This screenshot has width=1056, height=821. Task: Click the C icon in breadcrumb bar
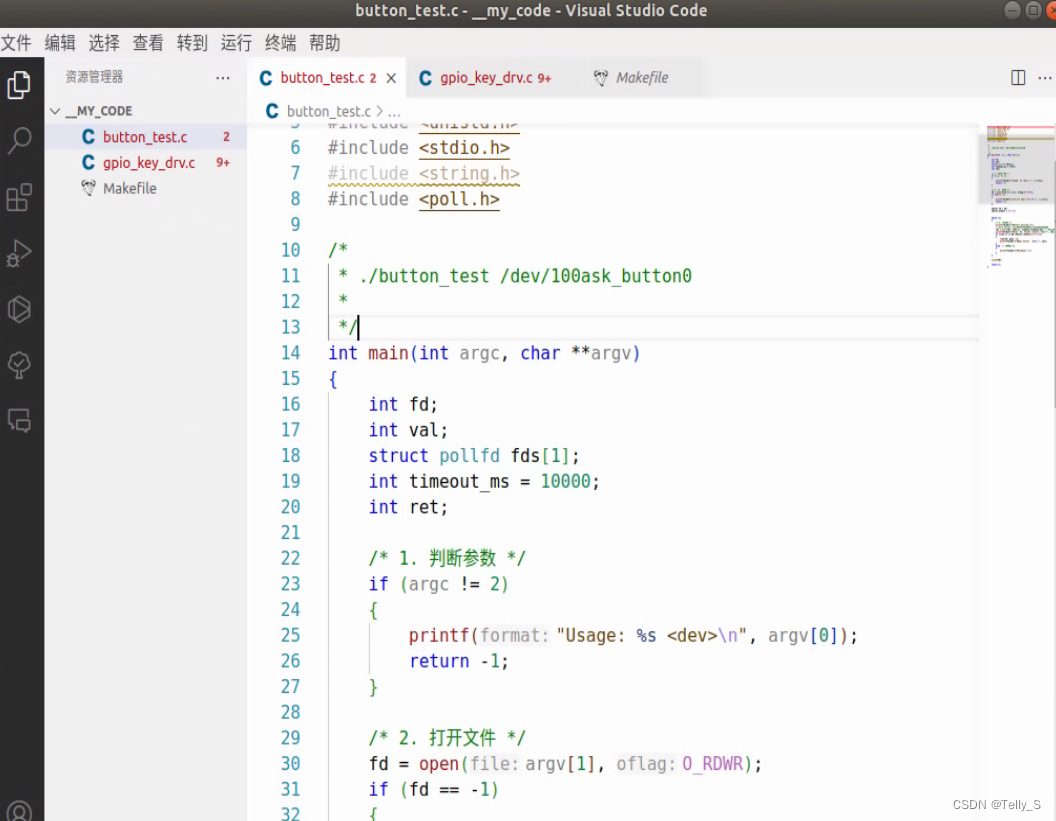click(272, 110)
